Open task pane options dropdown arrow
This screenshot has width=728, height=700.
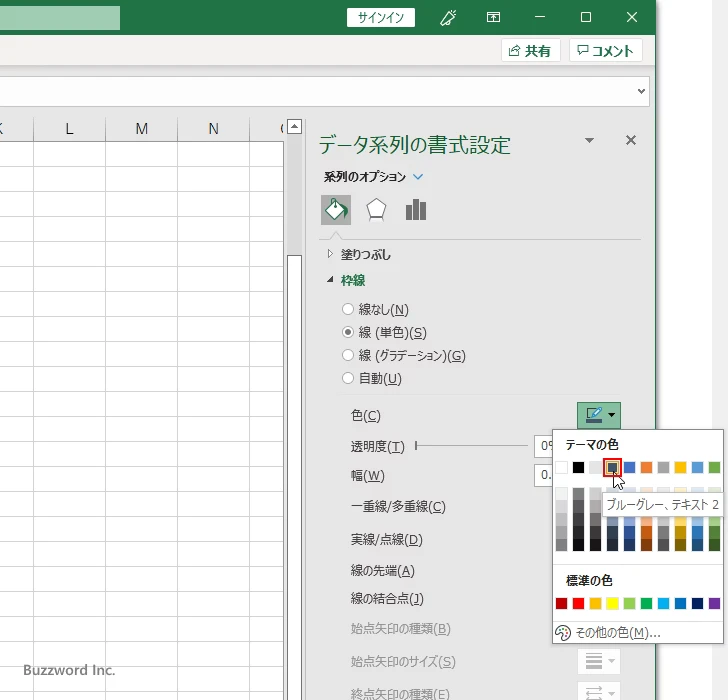tap(589, 140)
